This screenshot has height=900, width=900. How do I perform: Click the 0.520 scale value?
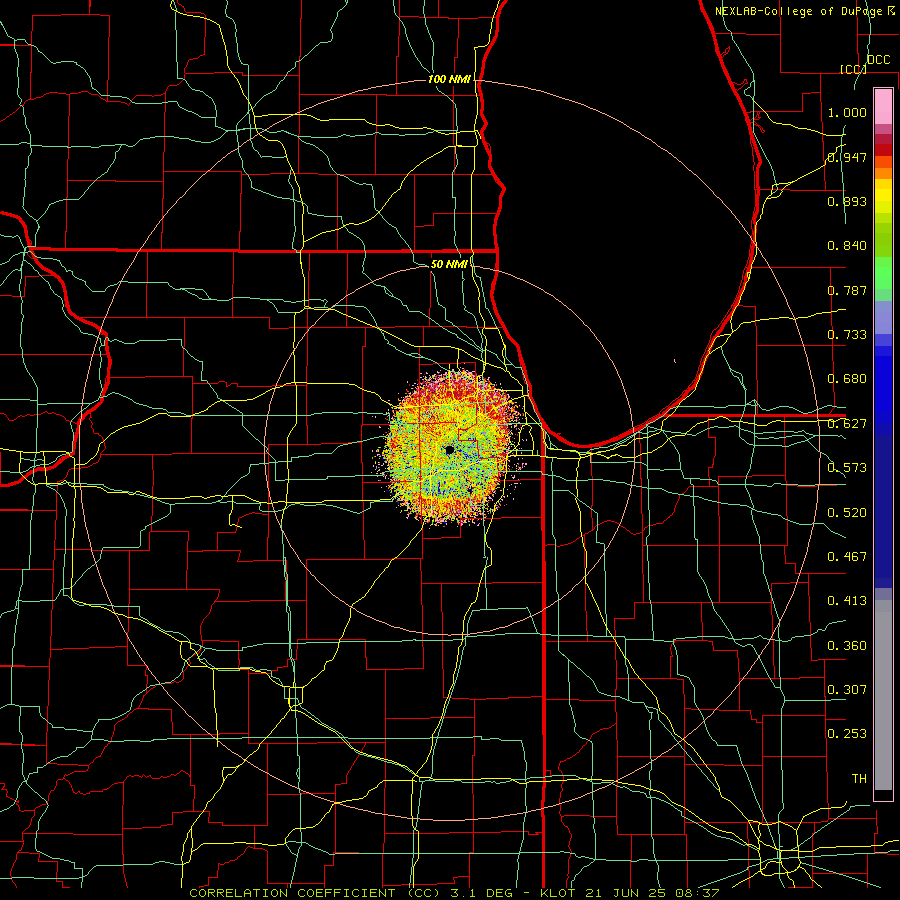(847, 512)
